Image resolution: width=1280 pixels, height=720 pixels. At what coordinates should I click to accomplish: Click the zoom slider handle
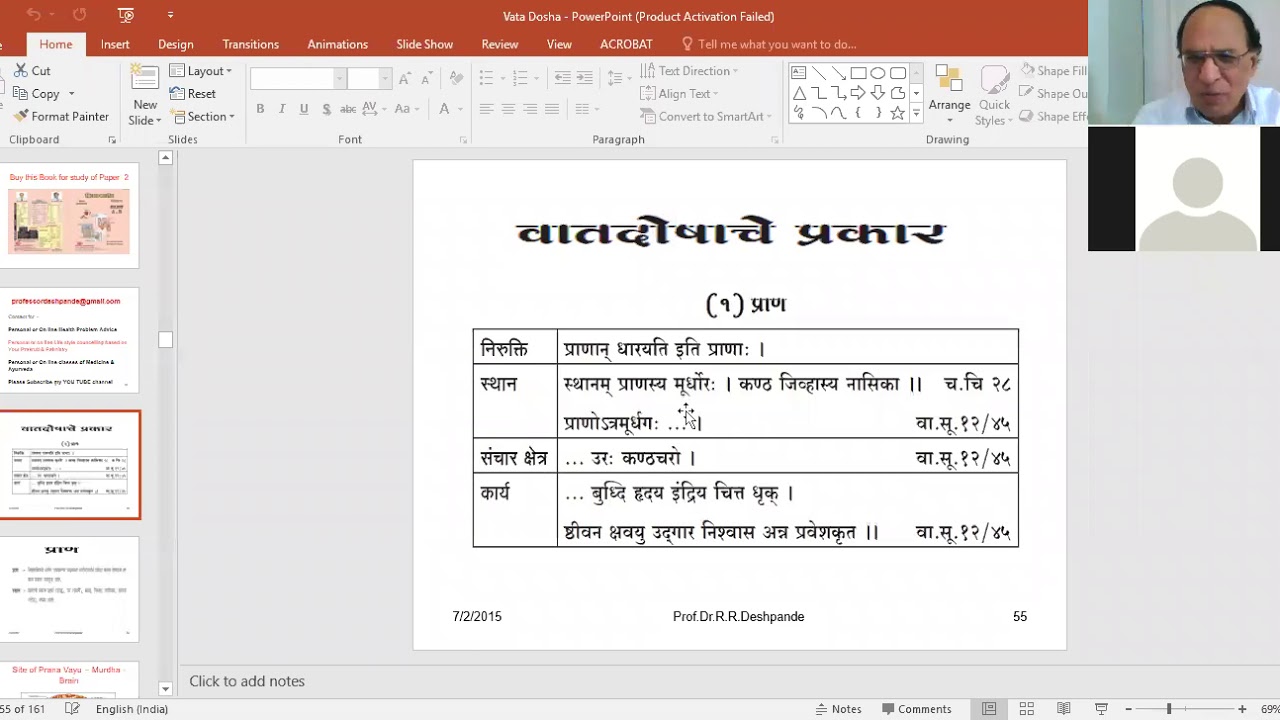tap(1168, 709)
